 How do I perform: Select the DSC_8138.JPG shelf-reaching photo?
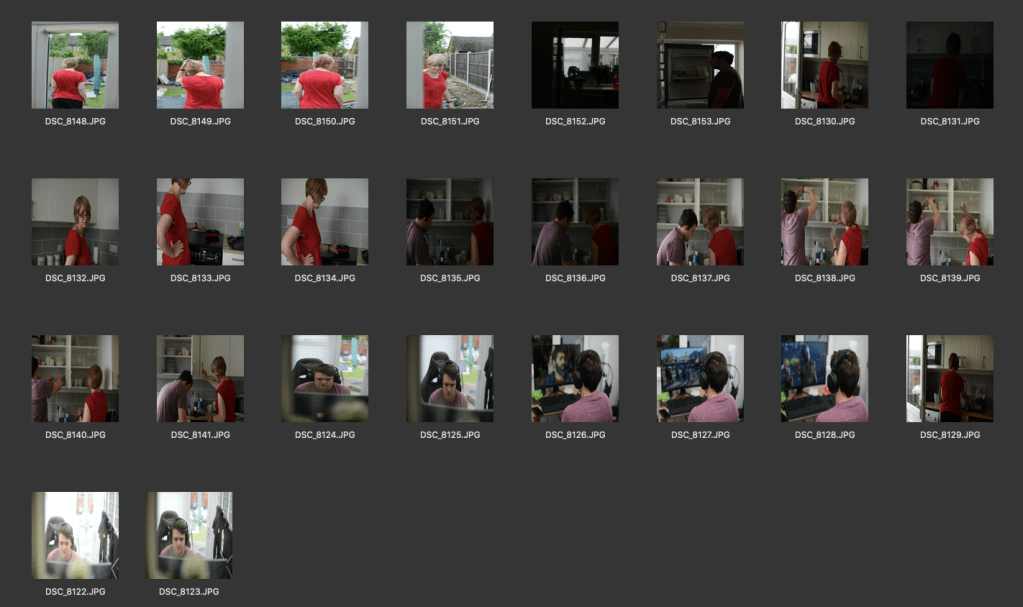click(x=824, y=222)
